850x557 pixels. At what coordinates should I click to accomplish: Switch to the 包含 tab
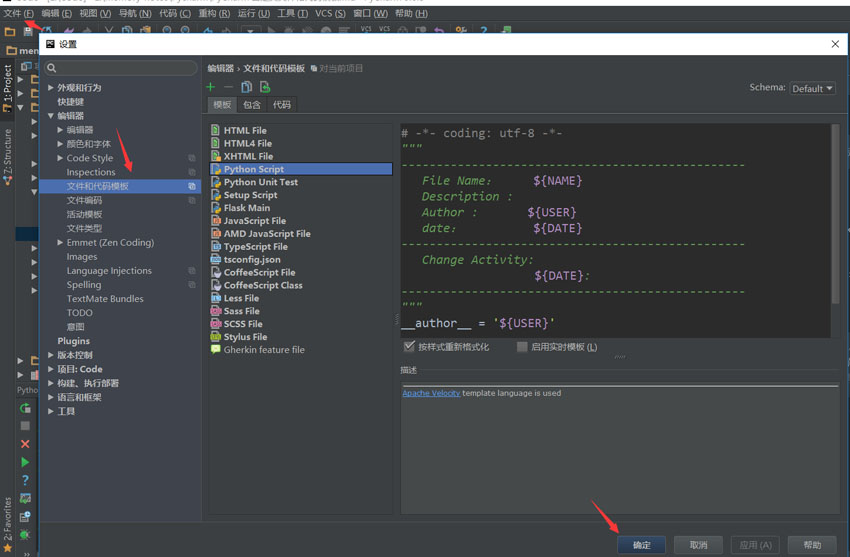252,105
